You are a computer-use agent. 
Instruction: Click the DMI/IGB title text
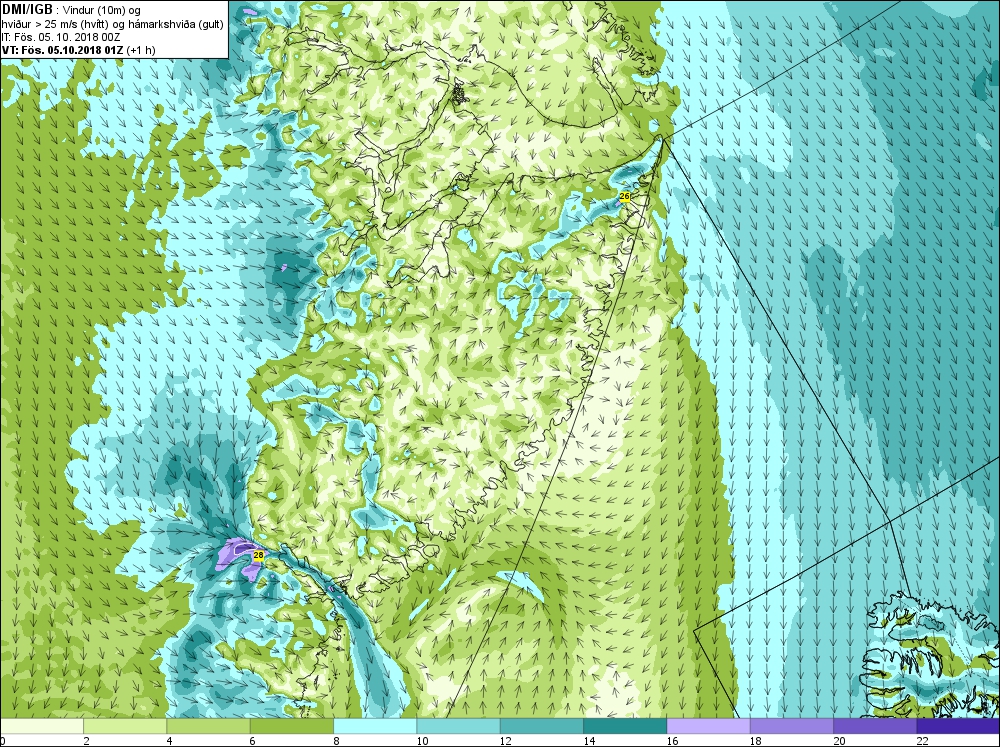pyautogui.click(x=27, y=10)
